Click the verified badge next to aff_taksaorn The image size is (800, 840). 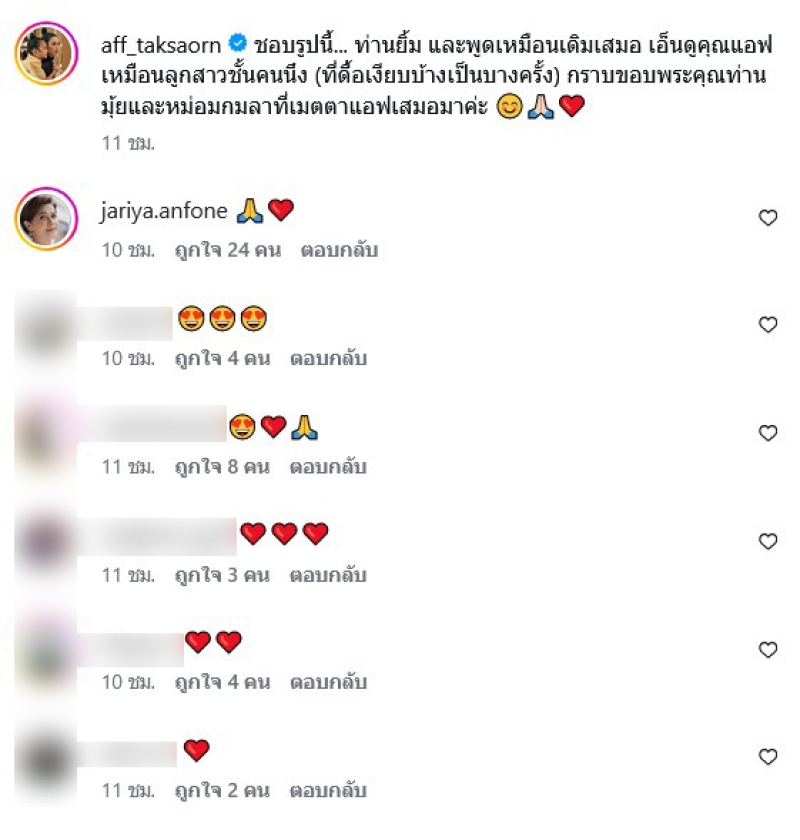238,43
